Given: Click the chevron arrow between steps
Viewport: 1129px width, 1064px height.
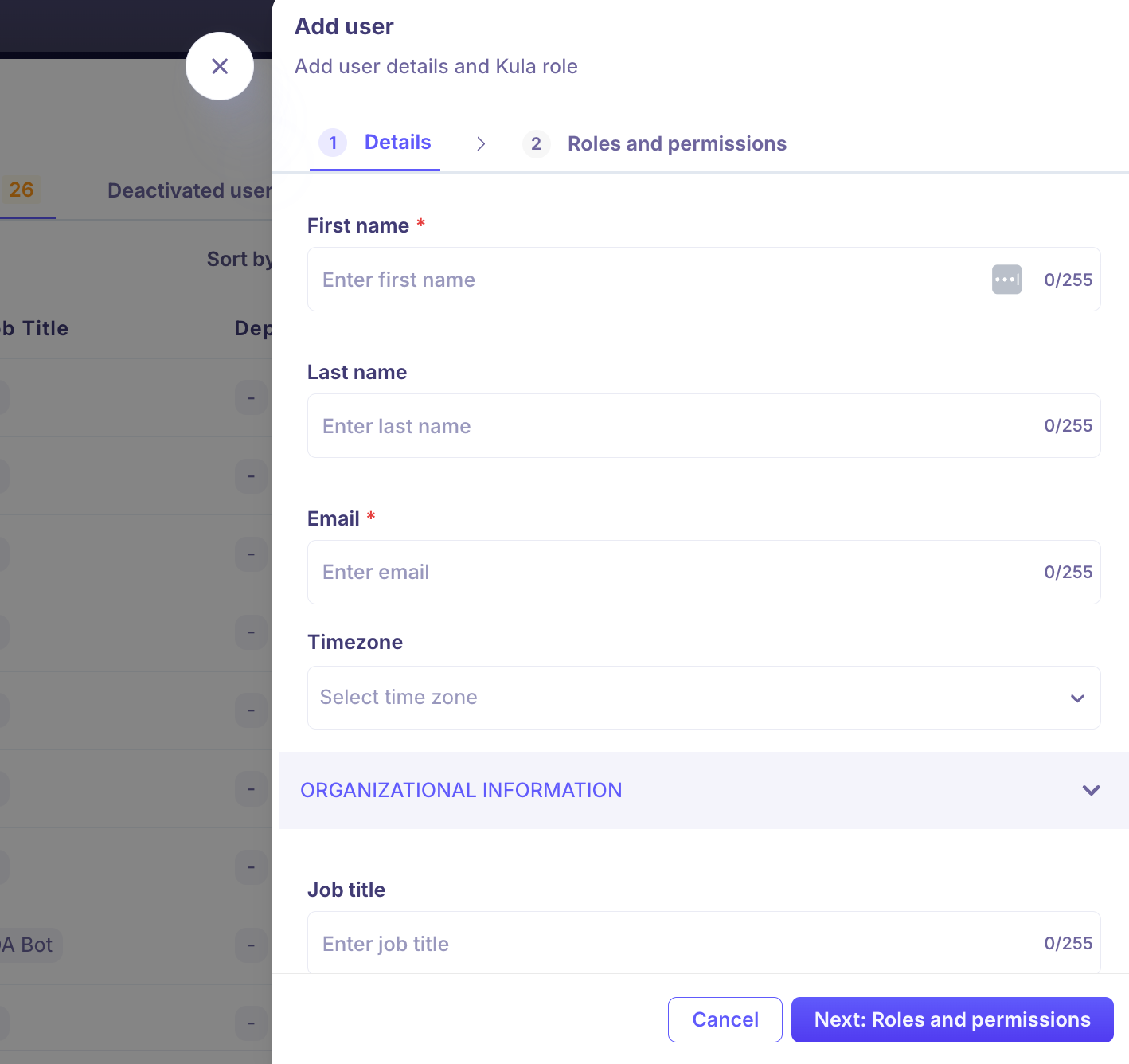Looking at the screenshot, I should 481,143.
